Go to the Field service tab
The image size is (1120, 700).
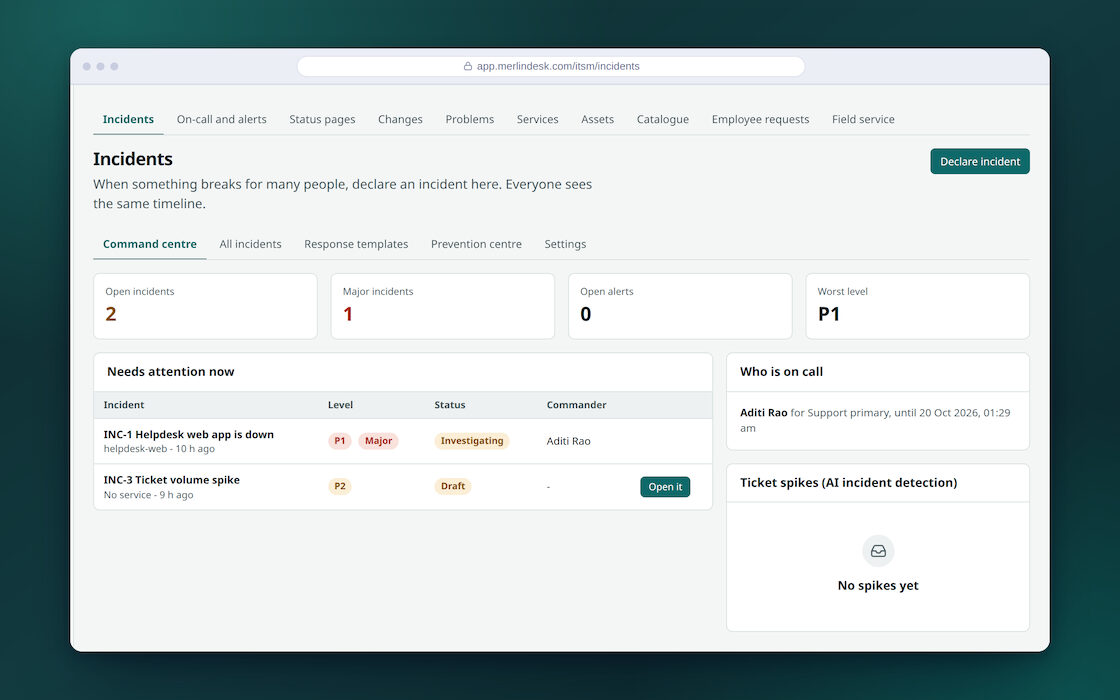(863, 119)
